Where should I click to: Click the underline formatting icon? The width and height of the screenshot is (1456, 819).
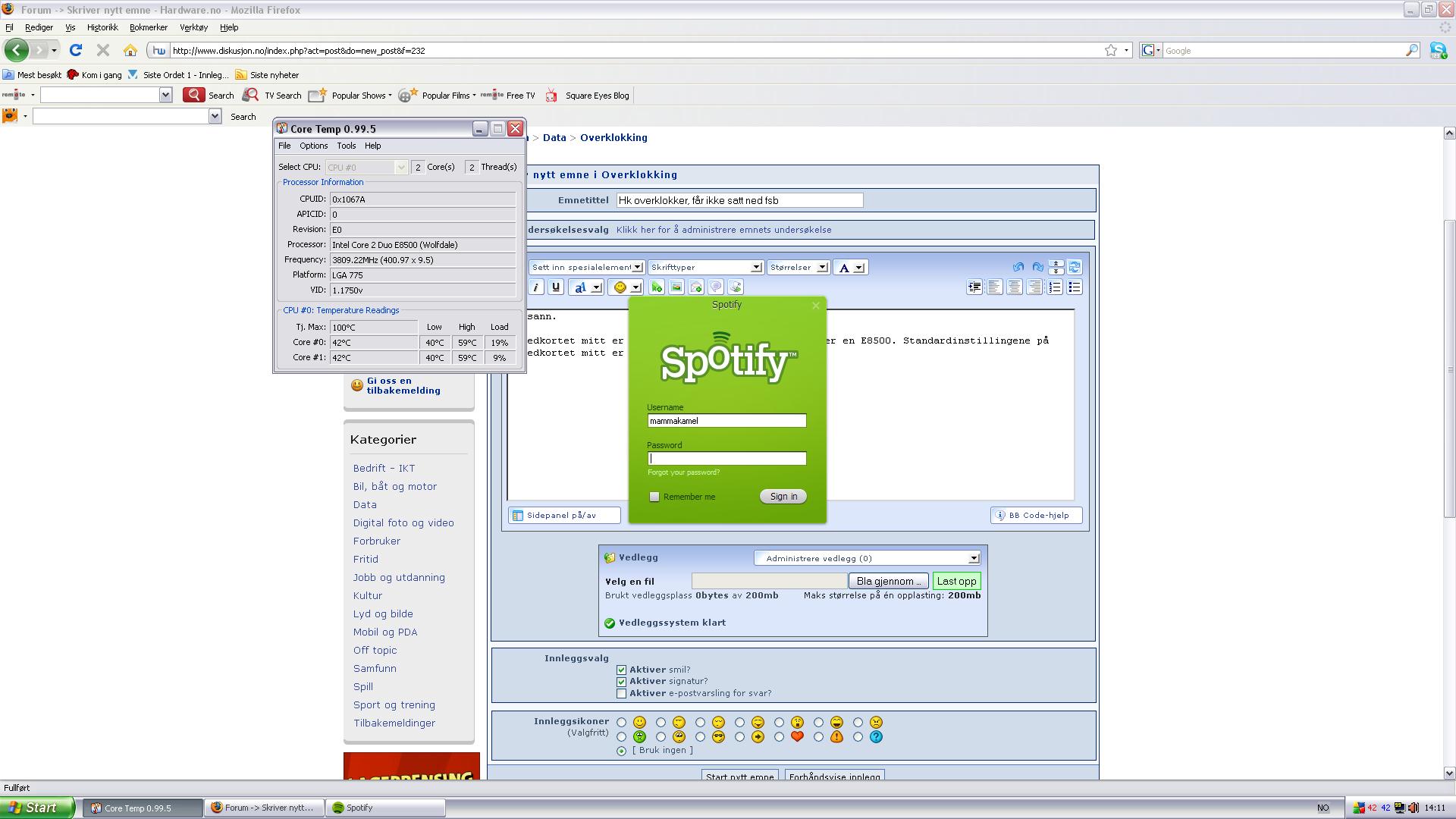click(556, 287)
